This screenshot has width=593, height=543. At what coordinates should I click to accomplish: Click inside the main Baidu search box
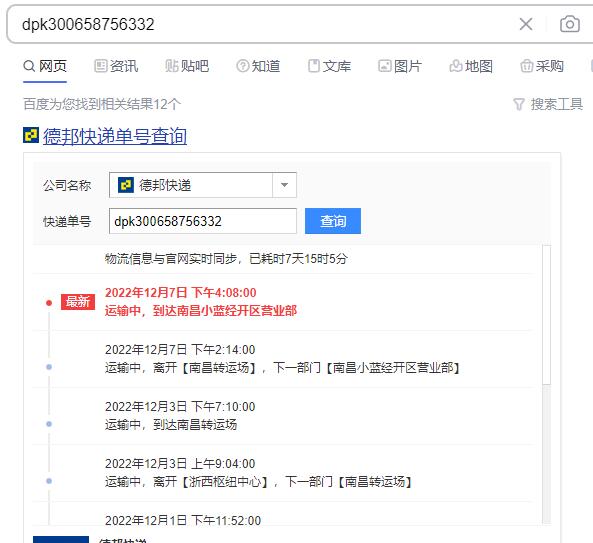tap(265, 24)
